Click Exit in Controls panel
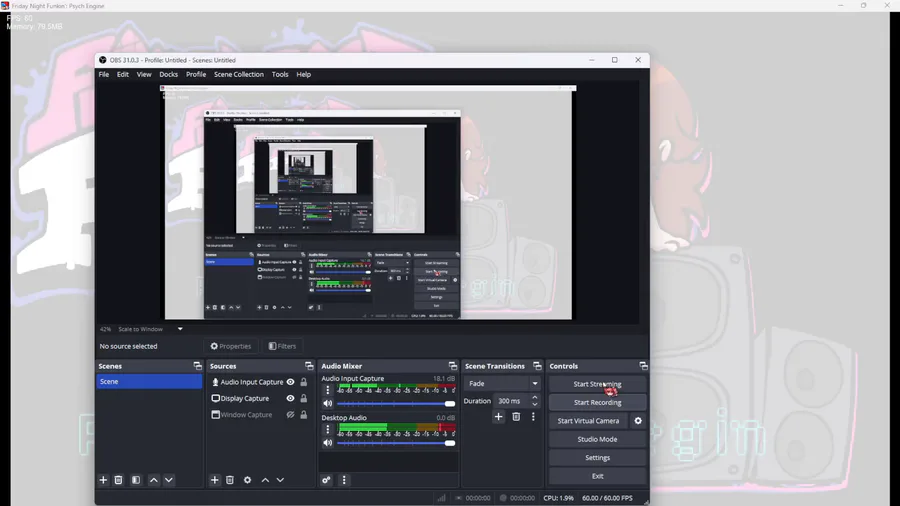 [597, 476]
